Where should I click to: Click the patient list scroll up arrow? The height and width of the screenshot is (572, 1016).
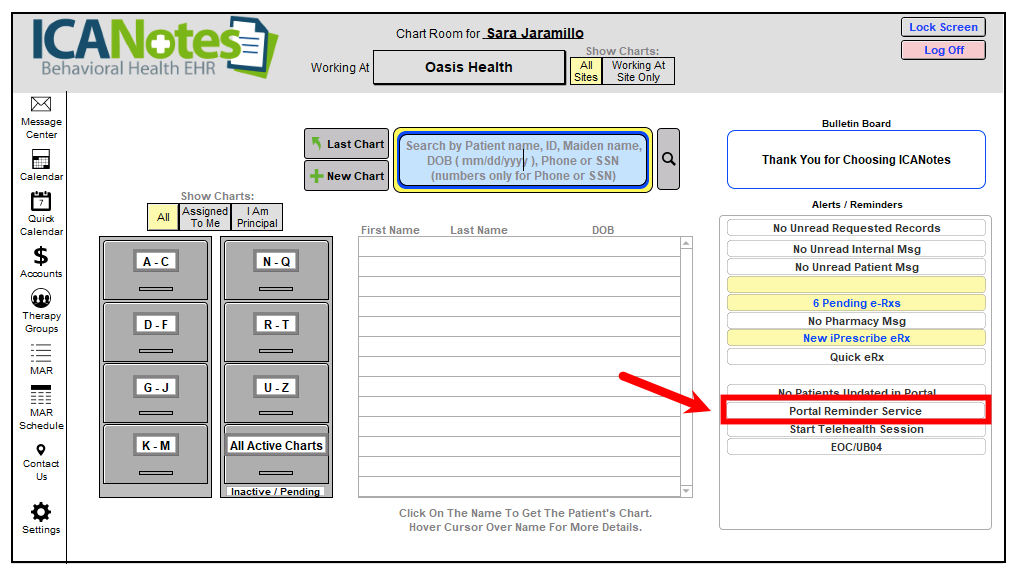686,243
